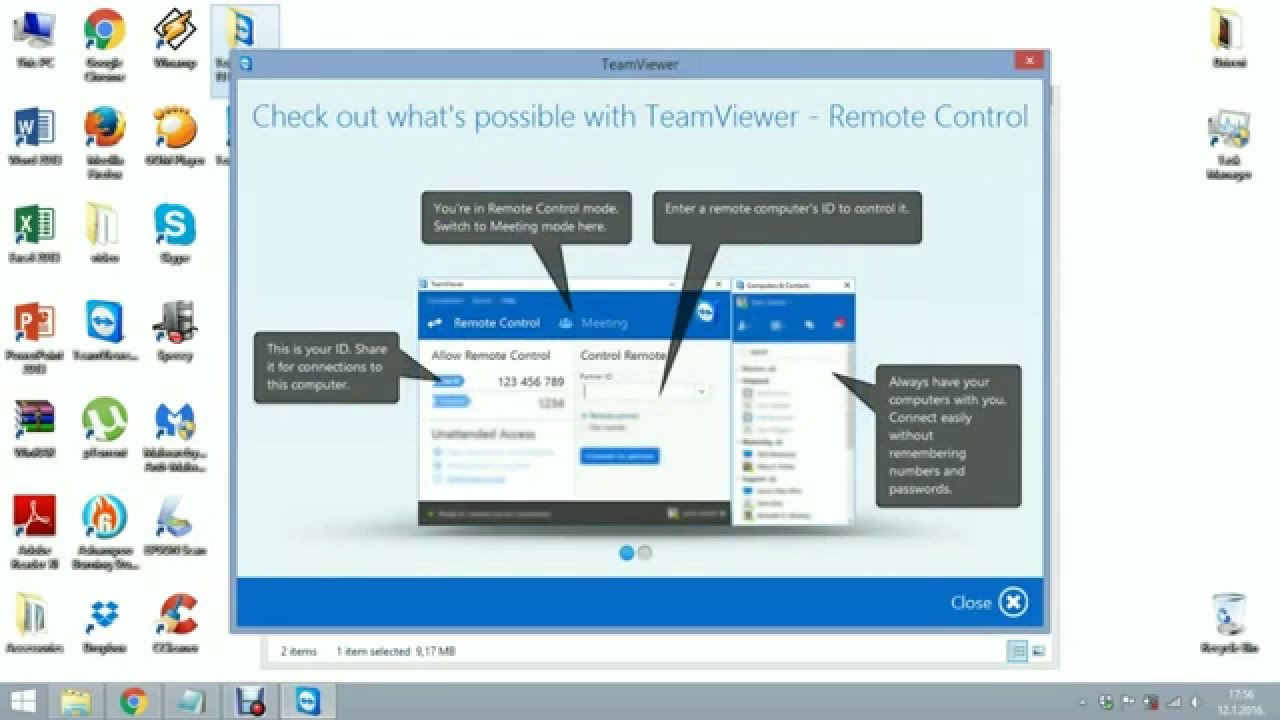Select Recycle Bin desktop icon
Viewport: 1280px width, 720px height.
[1228, 623]
